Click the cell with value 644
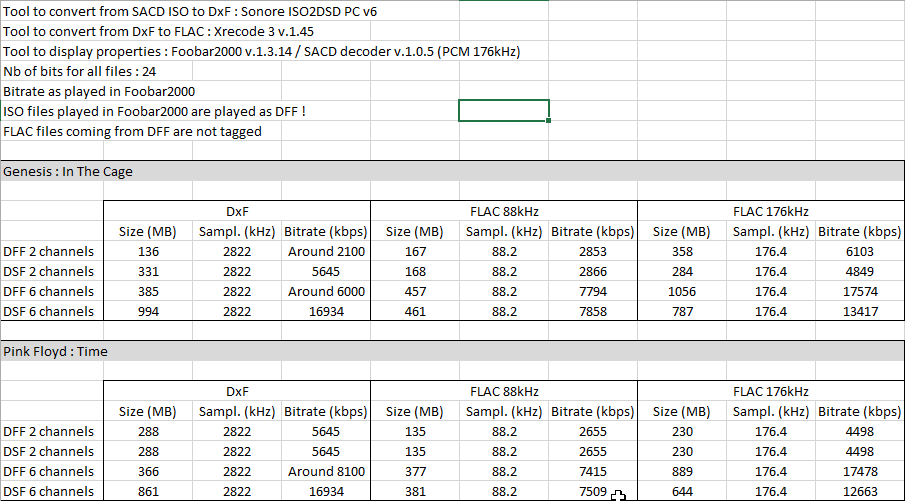 pos(682,492)
